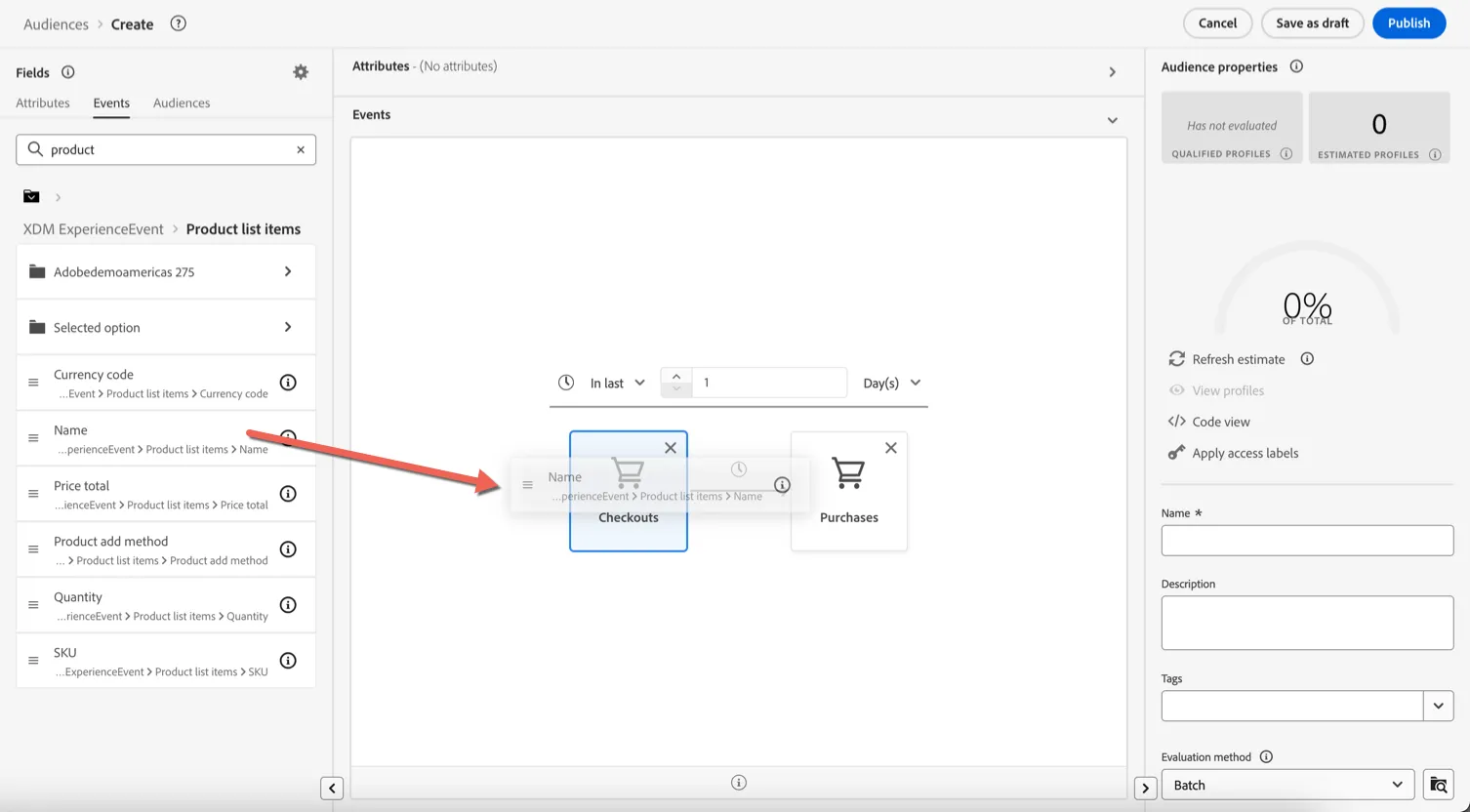Show info for Qualified Profiles
The height and width of the screenshot is (812, 1470).
point(1286,154)
